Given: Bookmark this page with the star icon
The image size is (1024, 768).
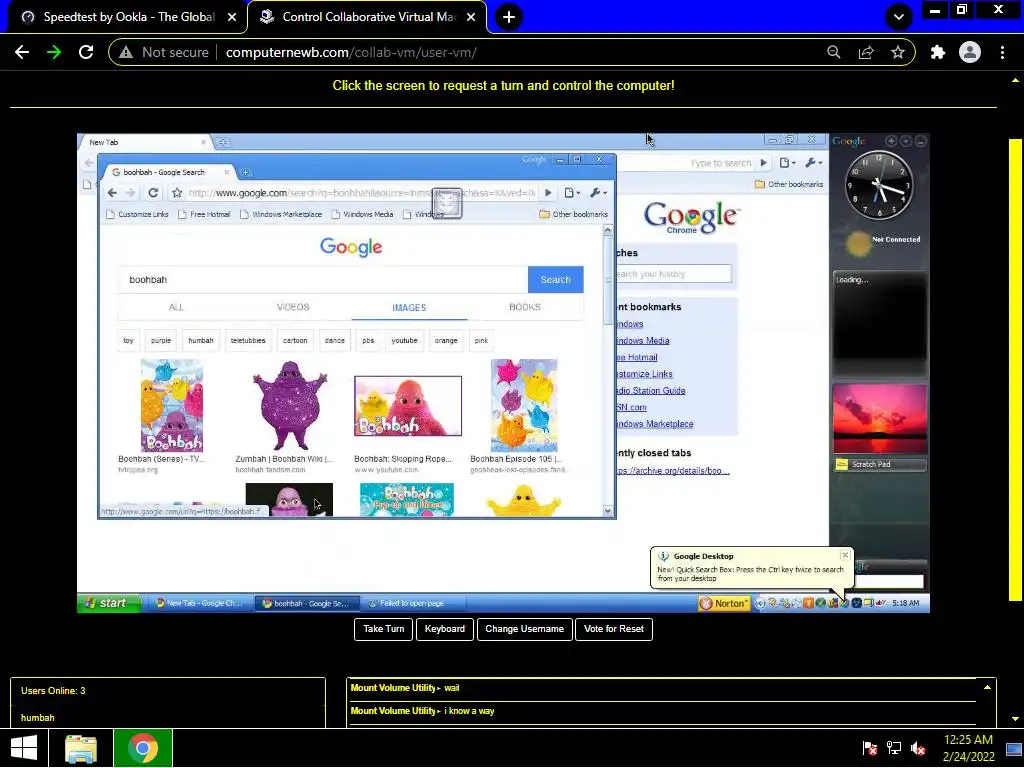Looking at the screenshot, I should [898, 52].
